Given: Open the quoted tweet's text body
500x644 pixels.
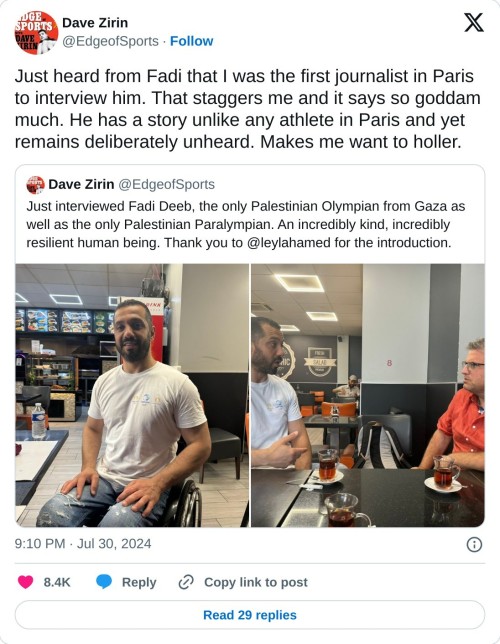Looking at the screenshot, I should (246, 225).
